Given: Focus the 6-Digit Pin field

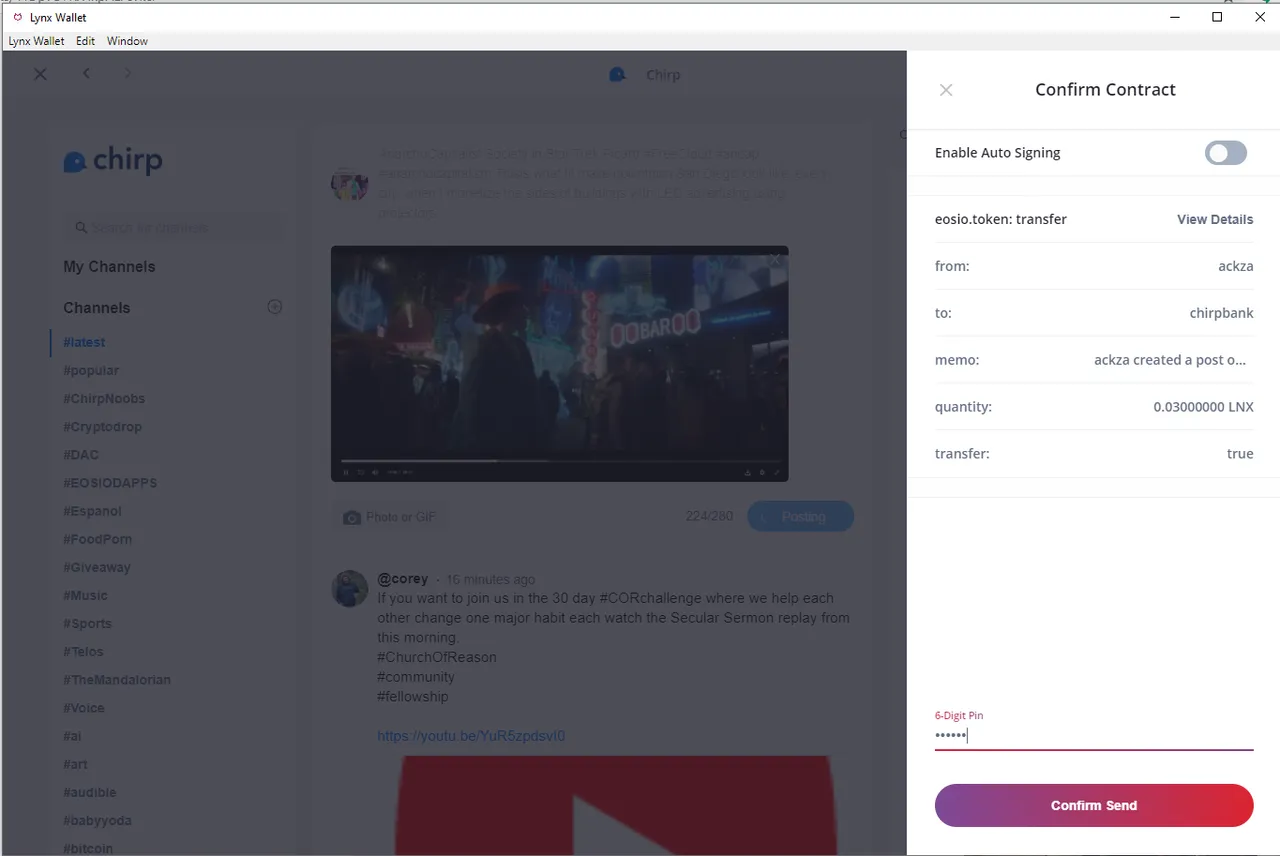Looking at the screenshot, I should (x=1094, y=736).
